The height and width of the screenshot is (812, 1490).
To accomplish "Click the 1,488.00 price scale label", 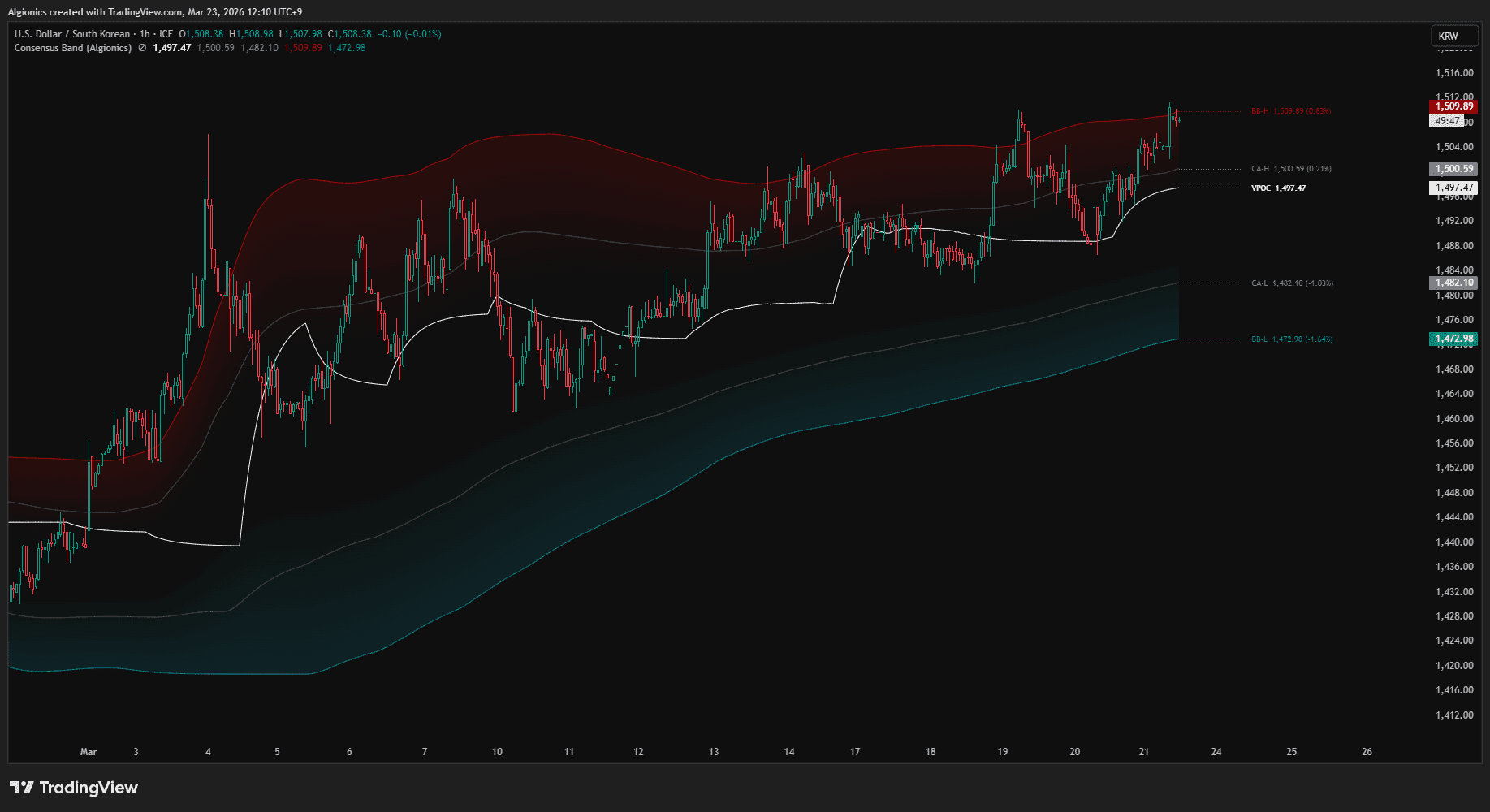I will (x=1454, y=246).
